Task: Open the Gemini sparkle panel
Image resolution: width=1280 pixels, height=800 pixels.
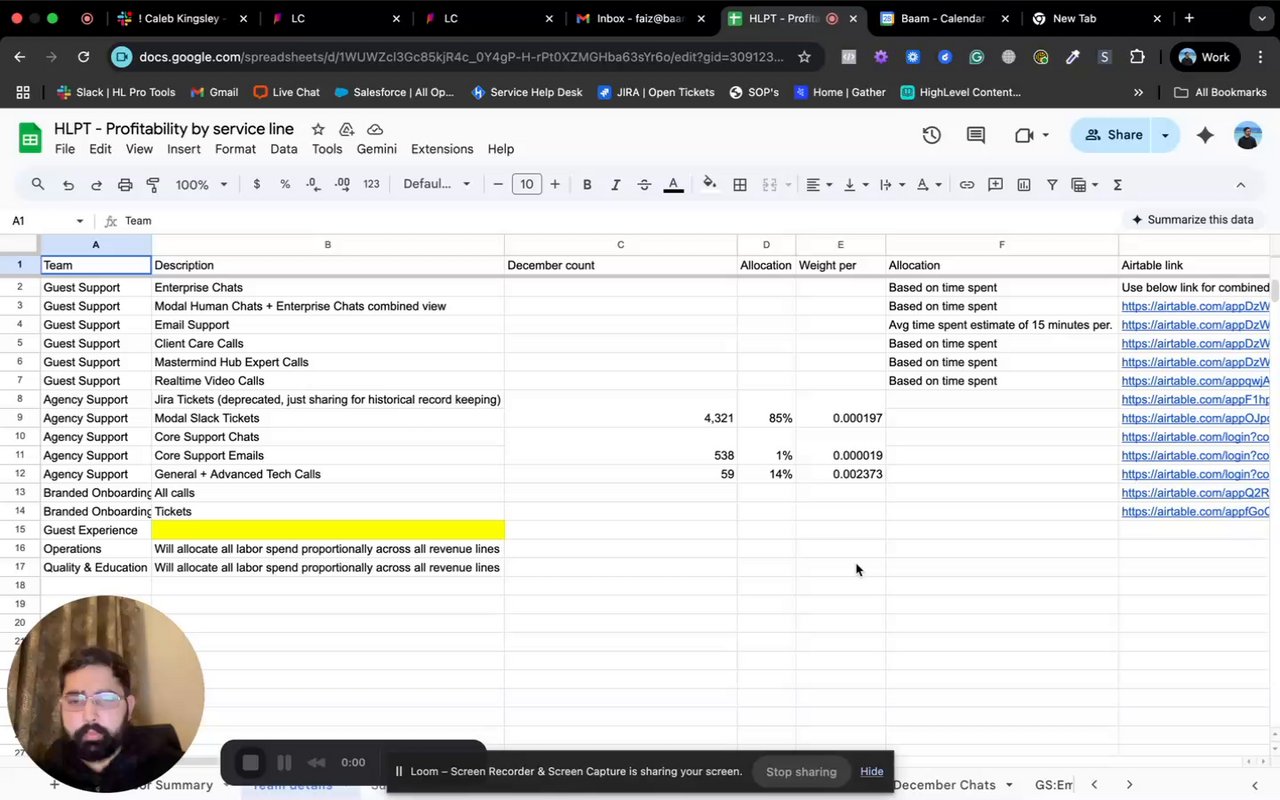Action: tap(1205, 135)
